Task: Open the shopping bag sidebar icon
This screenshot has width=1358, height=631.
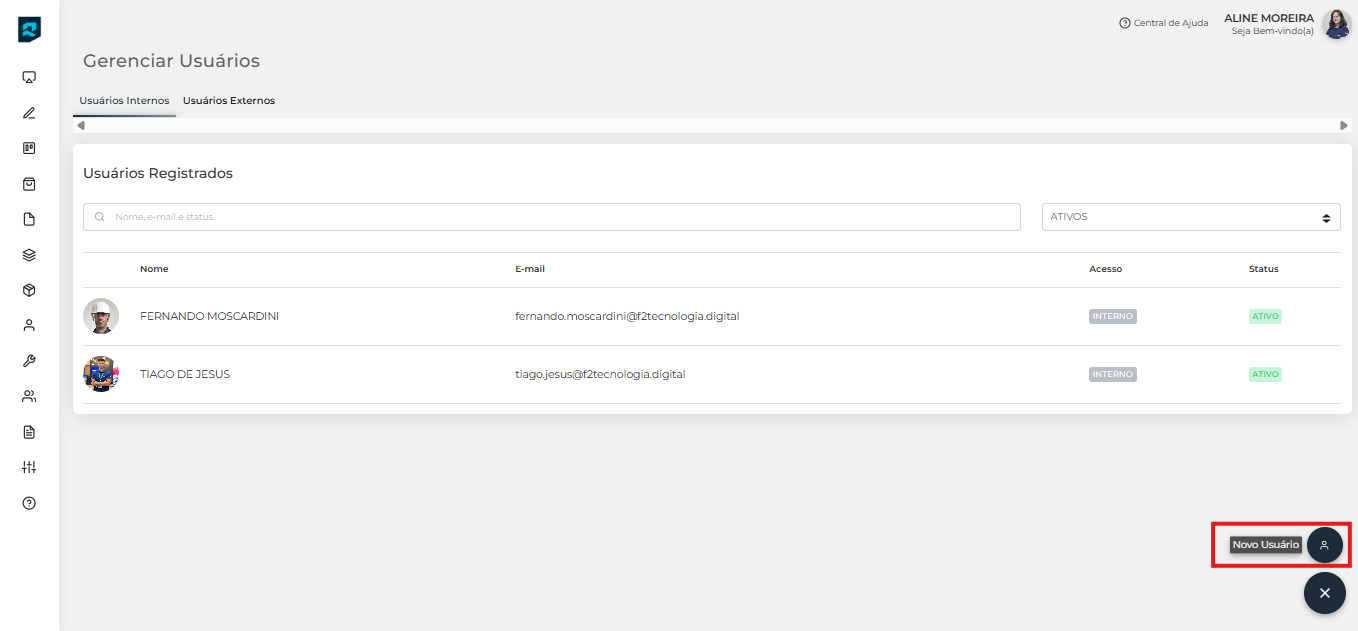Action: coord(29,184)
